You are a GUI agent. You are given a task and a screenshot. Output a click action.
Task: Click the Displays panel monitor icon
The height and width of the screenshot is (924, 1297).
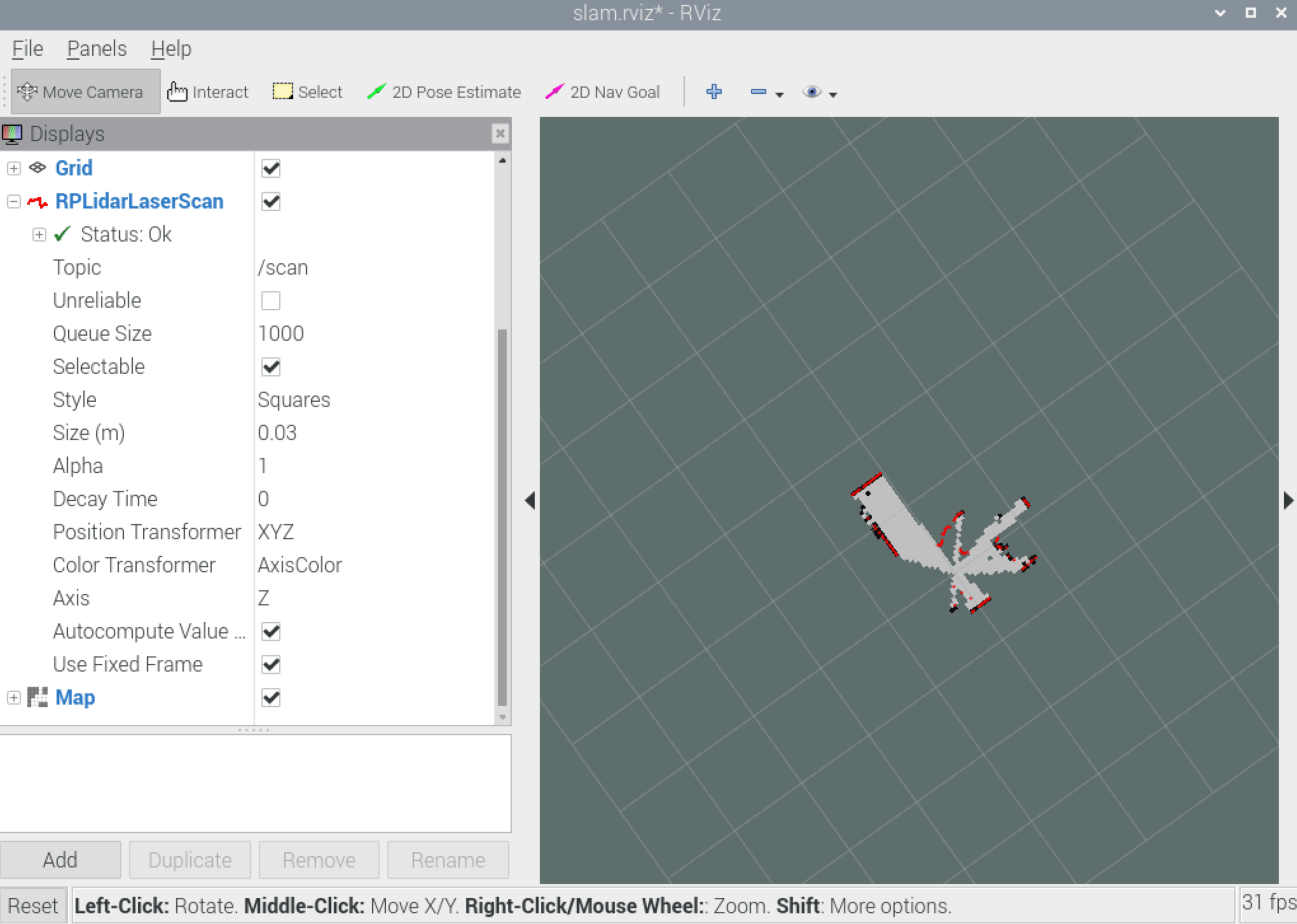[x=13, y=133]
